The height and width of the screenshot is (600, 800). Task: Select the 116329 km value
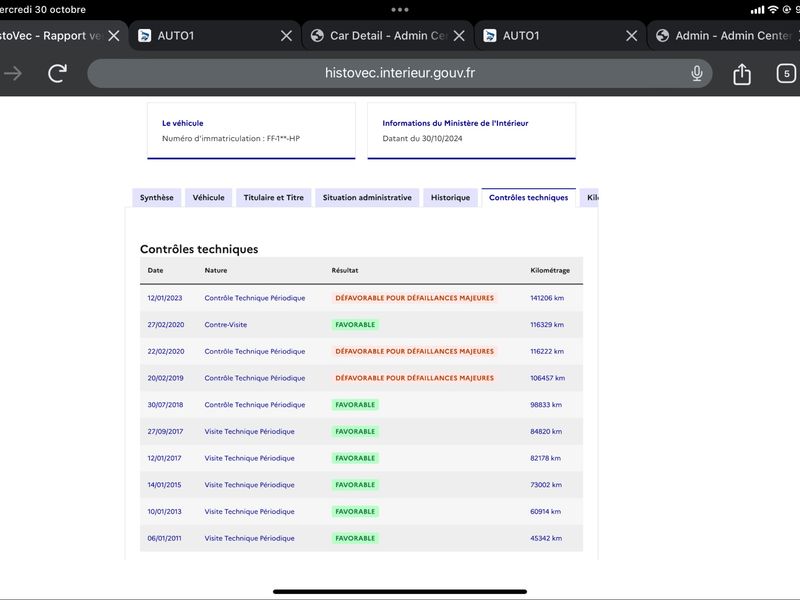tap(547, 324)
